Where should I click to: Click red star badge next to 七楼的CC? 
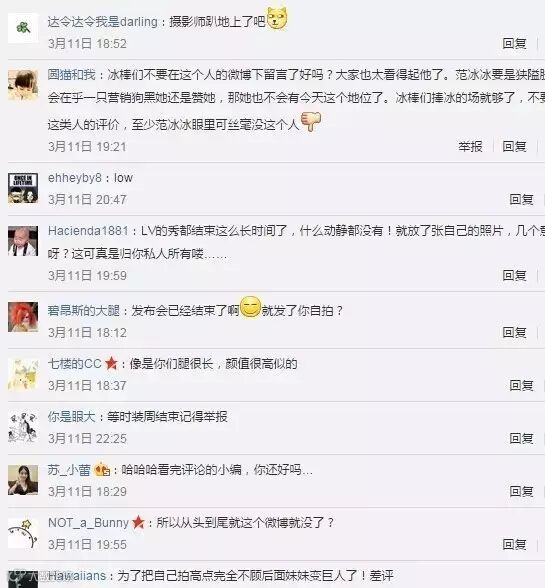click(111, 363)
